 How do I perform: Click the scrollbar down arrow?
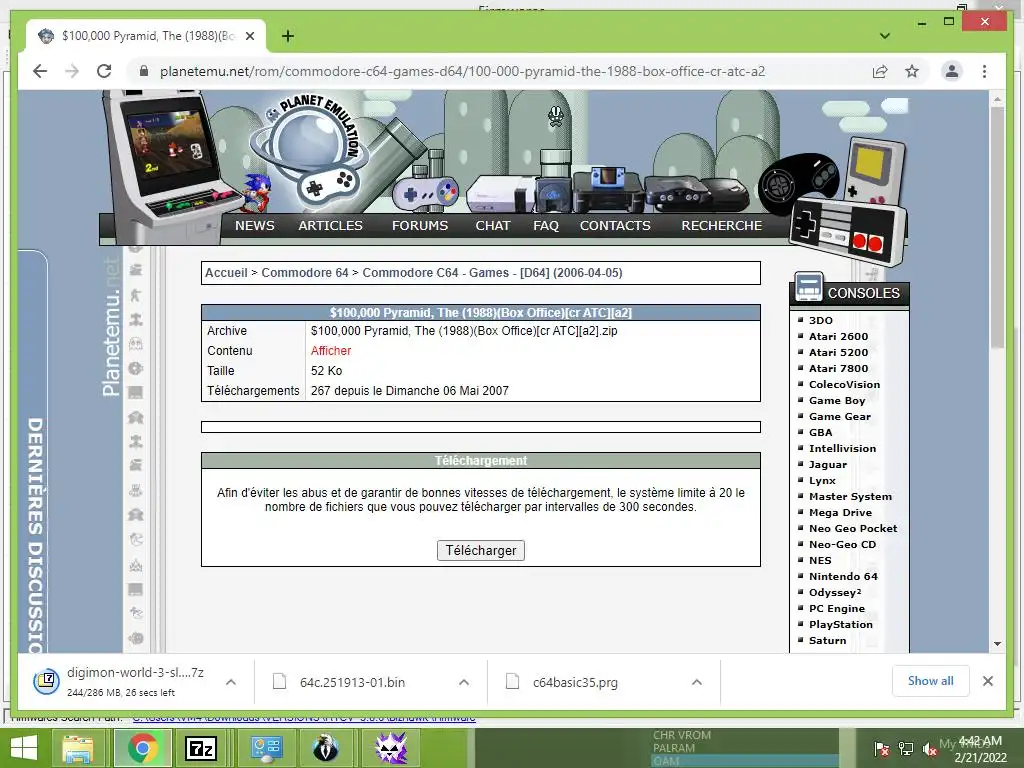click(997, 644)
